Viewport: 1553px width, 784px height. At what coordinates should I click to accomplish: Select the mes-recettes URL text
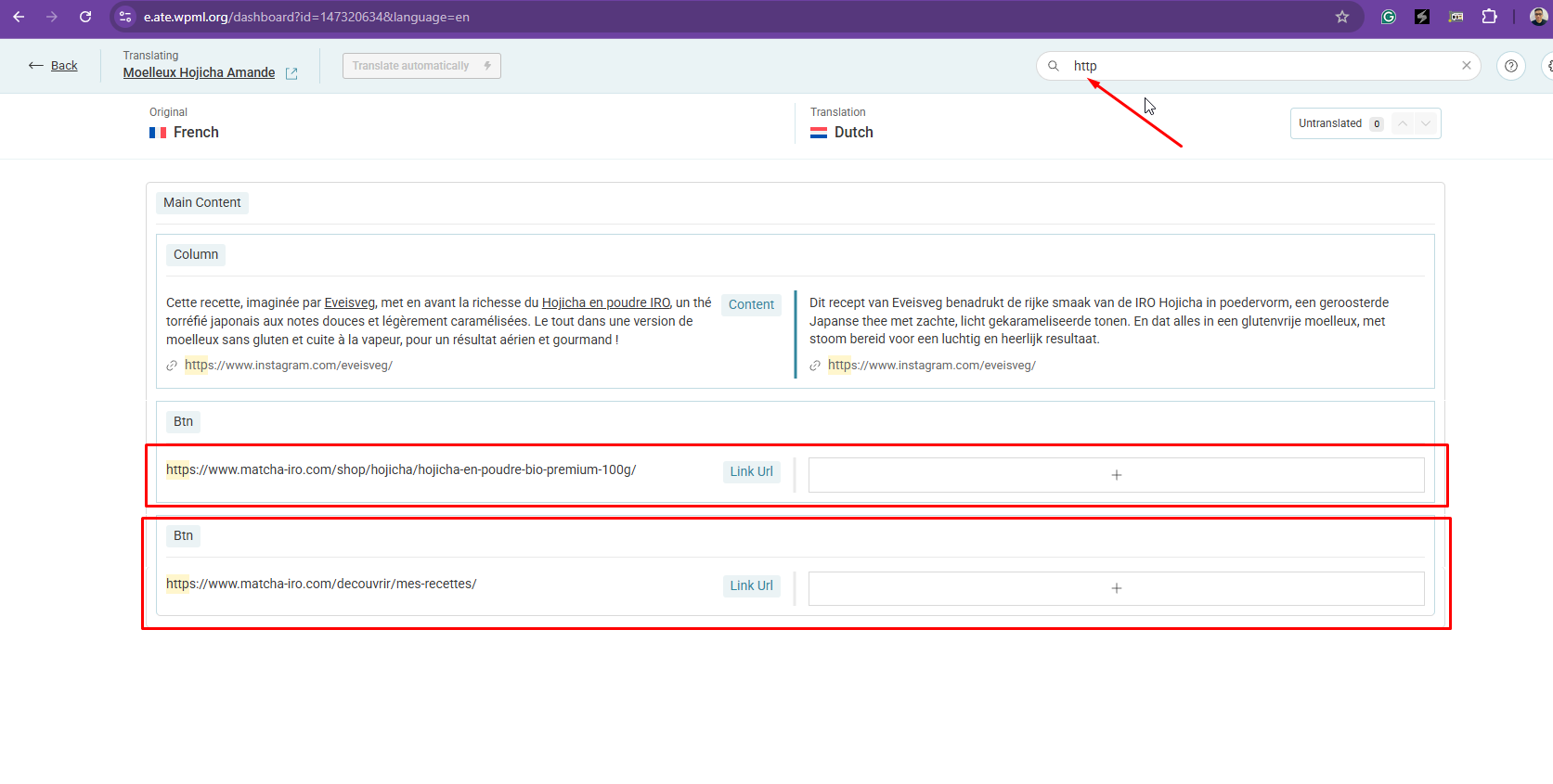tap(321, 584)
